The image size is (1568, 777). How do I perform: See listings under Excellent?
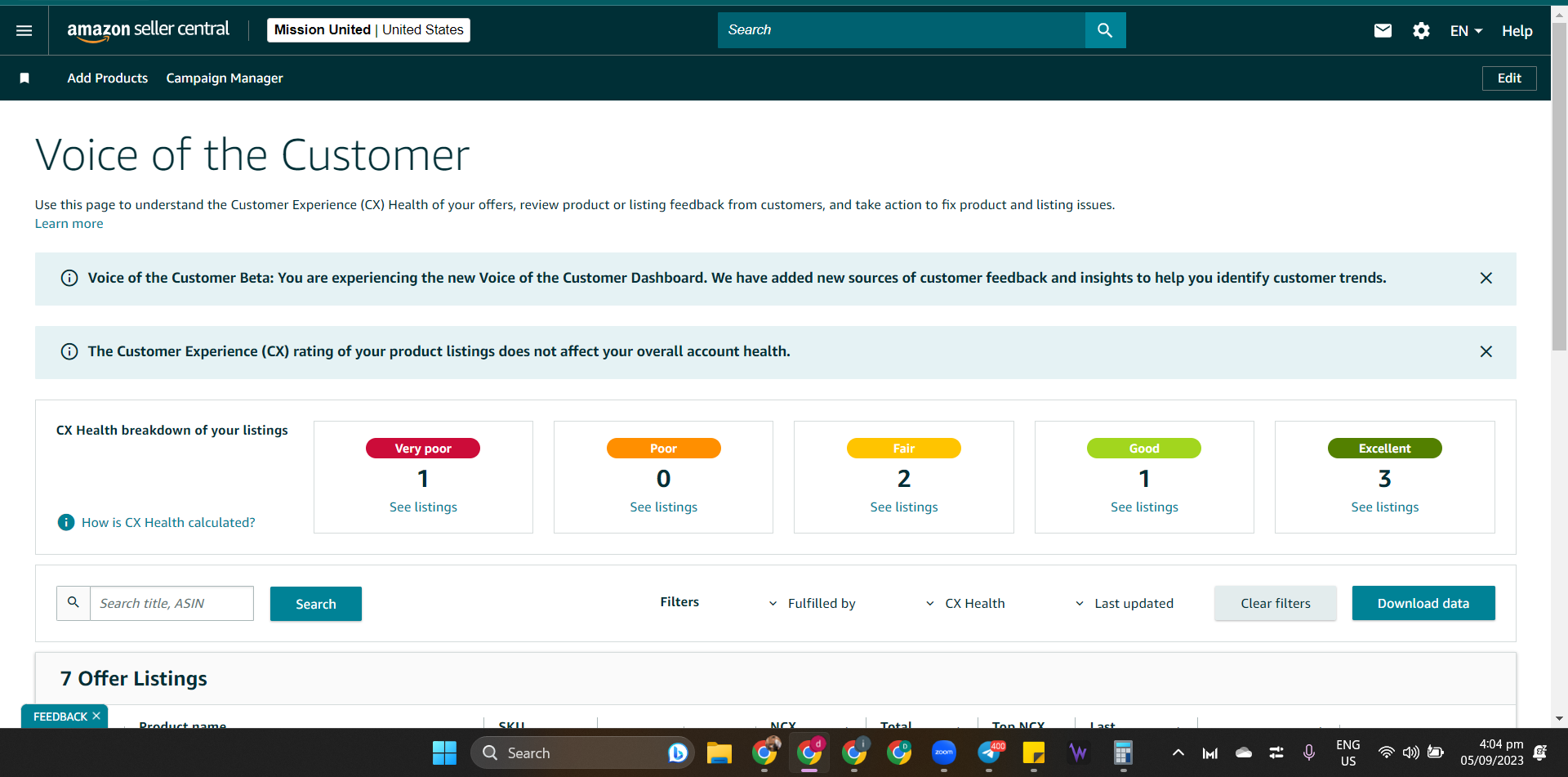1385,507
